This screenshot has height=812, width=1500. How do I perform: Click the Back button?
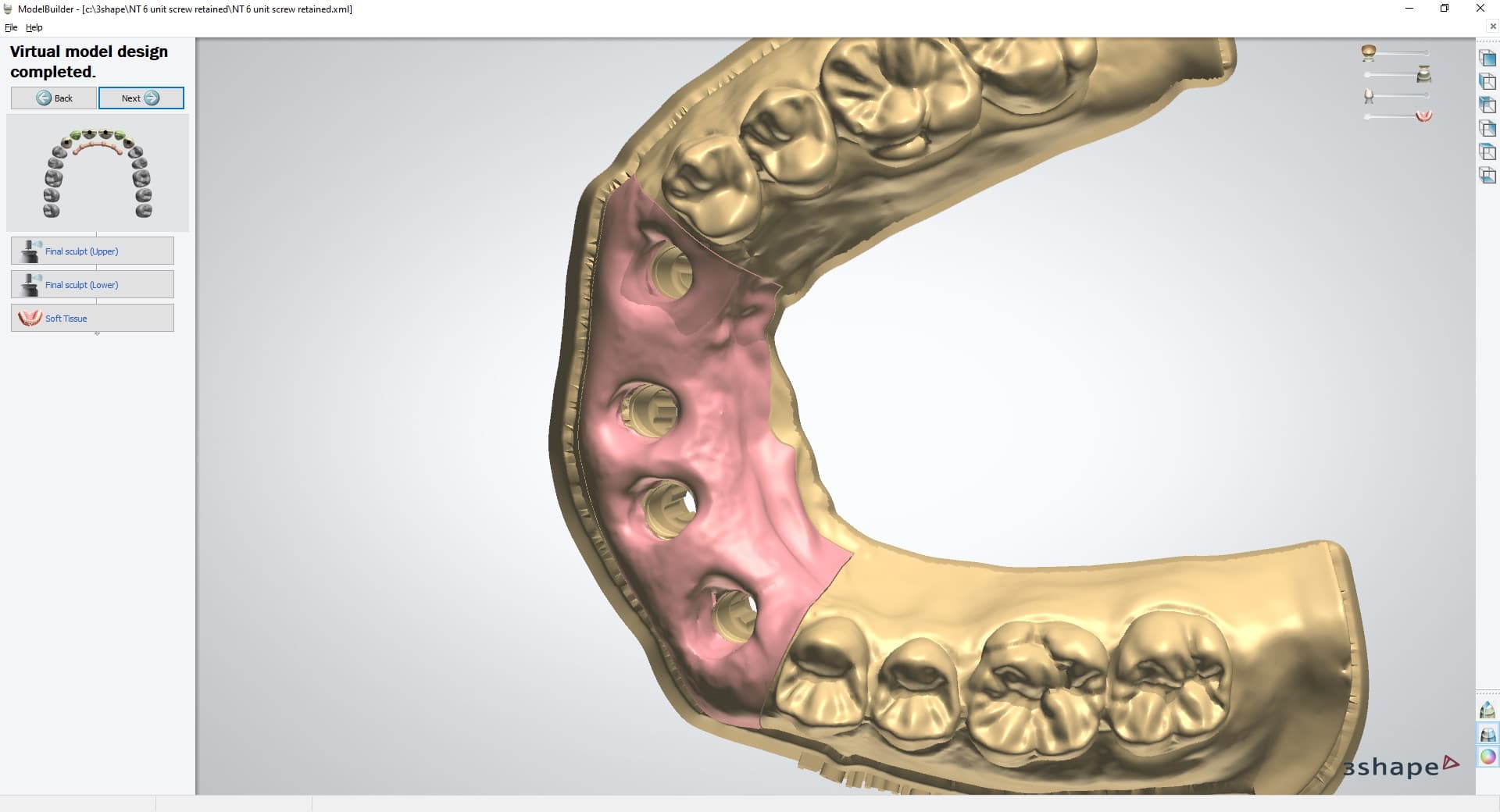point(53,98)
